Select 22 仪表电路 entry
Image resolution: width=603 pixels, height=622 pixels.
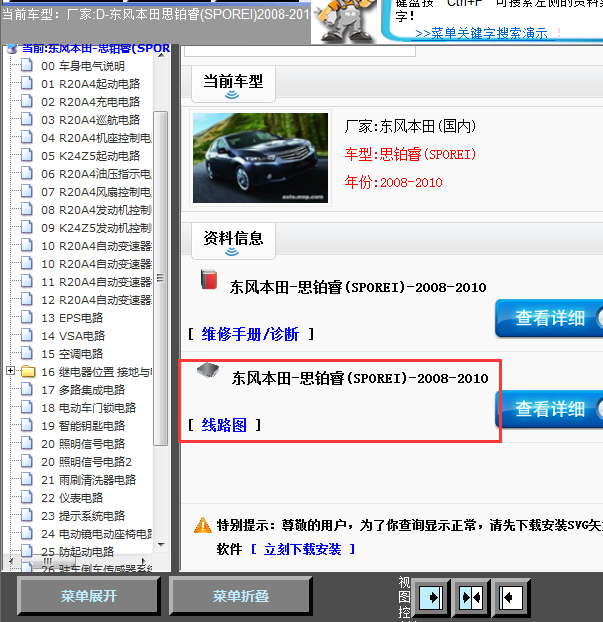pyautogui.click(x=72, y=498)
